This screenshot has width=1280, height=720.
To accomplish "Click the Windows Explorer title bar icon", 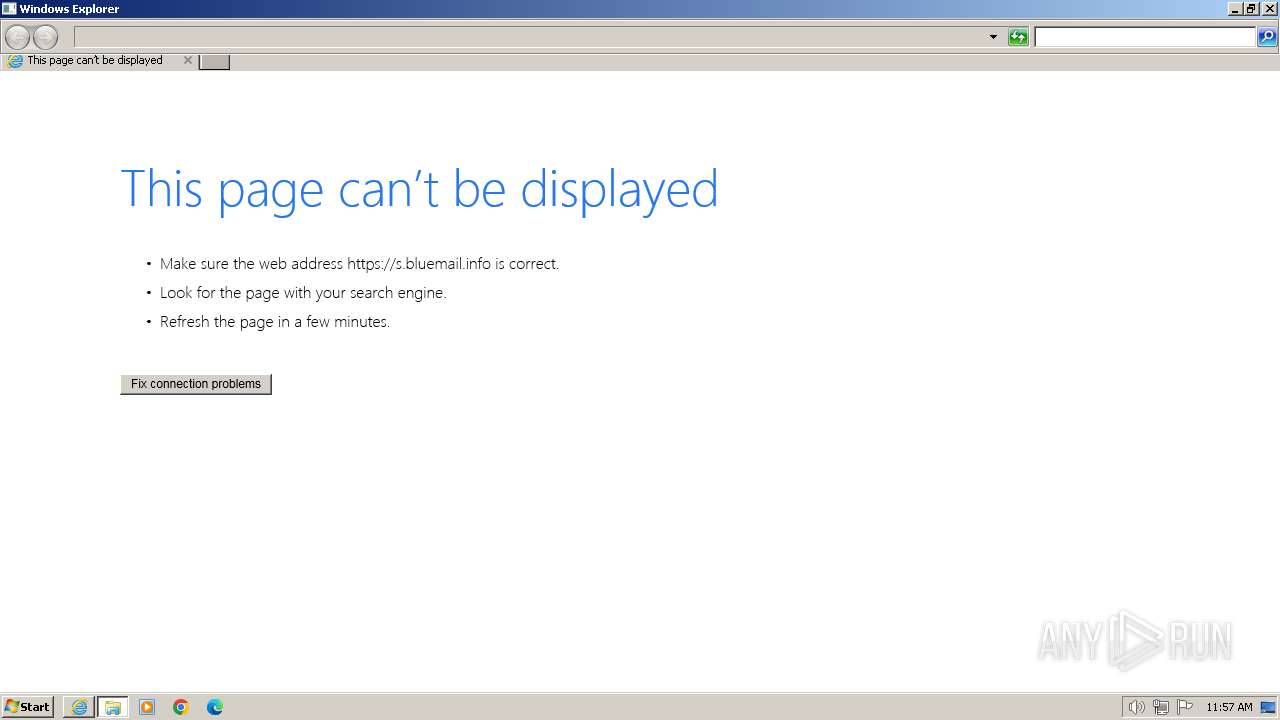I will point(9,9).
